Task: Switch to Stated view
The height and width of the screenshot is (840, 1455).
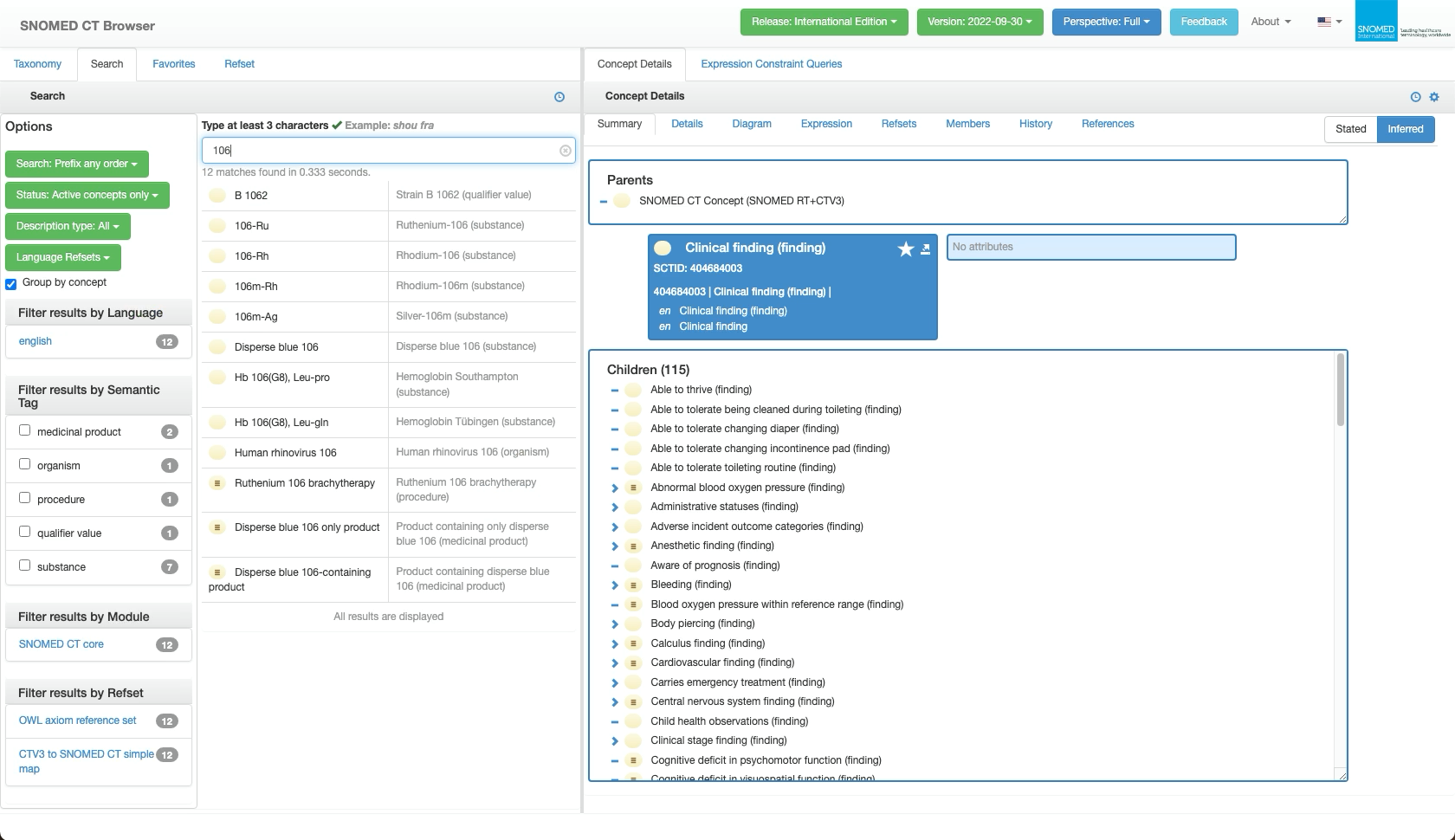Action: tap(1350, 129)
